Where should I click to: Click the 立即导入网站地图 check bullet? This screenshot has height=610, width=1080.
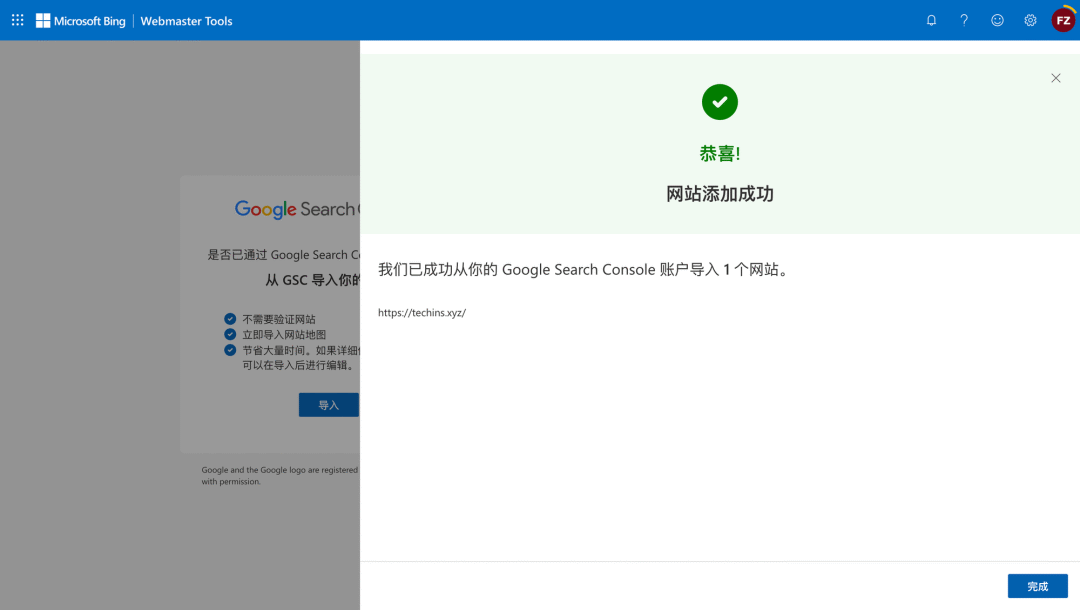230,334
